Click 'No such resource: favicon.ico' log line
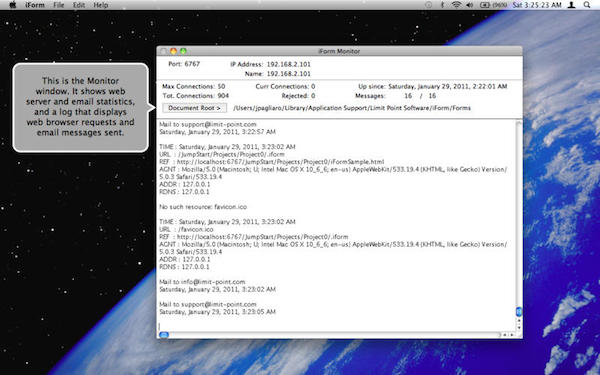 tap(203, 207)
